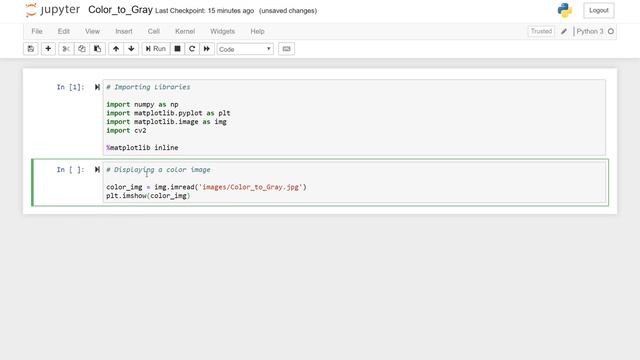
Task: Copy selected cells icon
Action: coord(82,49)
